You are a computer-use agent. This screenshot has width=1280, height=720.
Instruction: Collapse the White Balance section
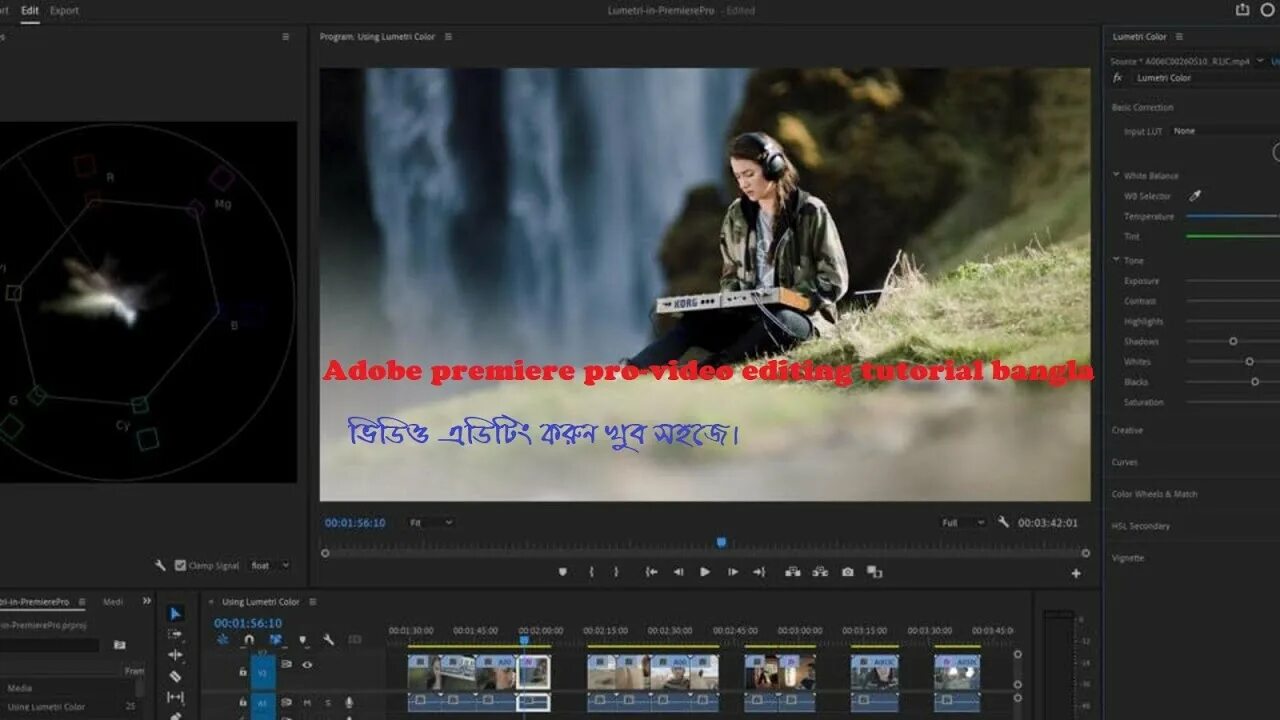point(1116,176)
